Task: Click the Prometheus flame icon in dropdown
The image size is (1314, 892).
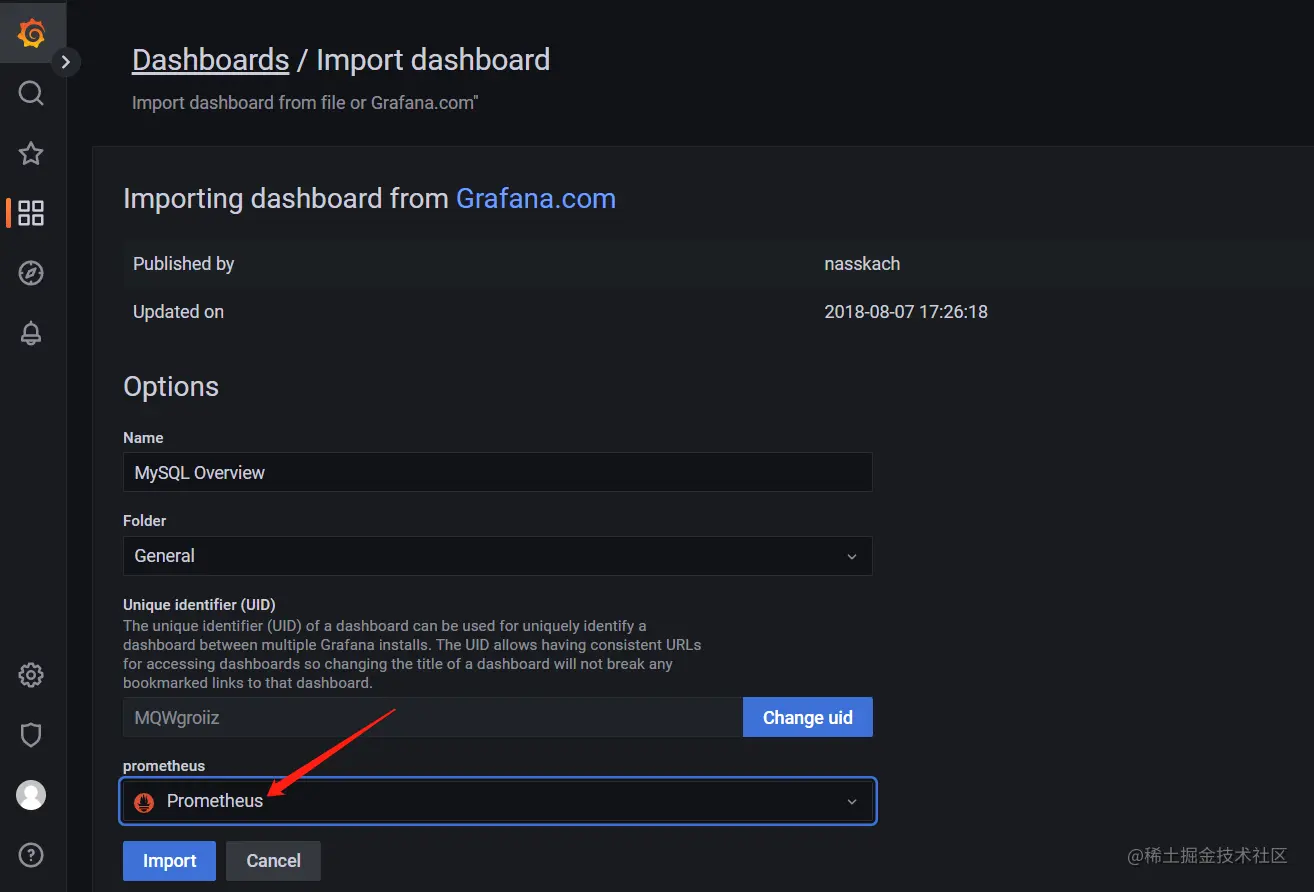Action: tap(145, 802)
